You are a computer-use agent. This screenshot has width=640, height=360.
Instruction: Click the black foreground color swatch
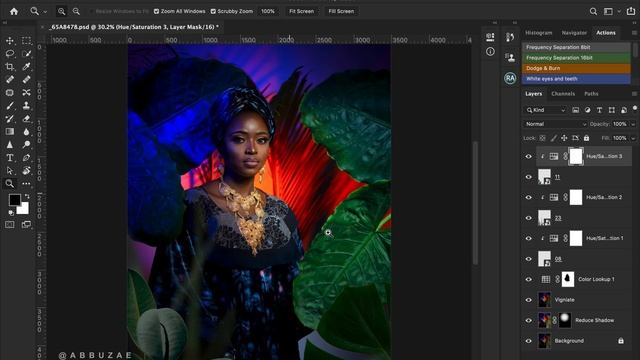click(x=15, y=200)
